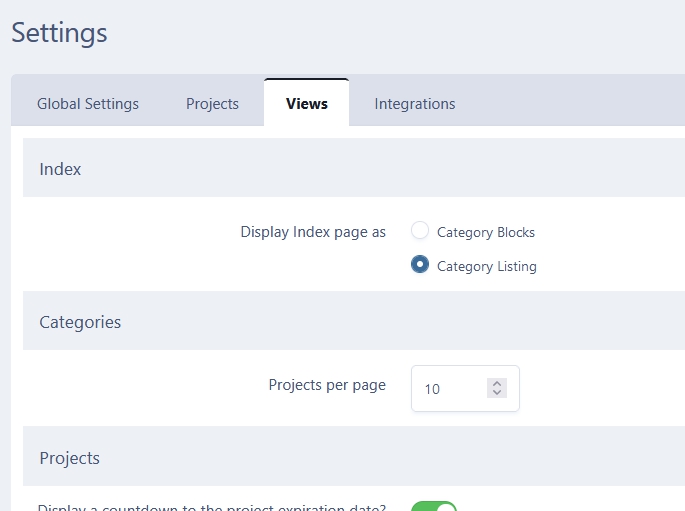Increase Projects per page with up arrow
Screen dimensions: 685x511
(x=497, y=384)
